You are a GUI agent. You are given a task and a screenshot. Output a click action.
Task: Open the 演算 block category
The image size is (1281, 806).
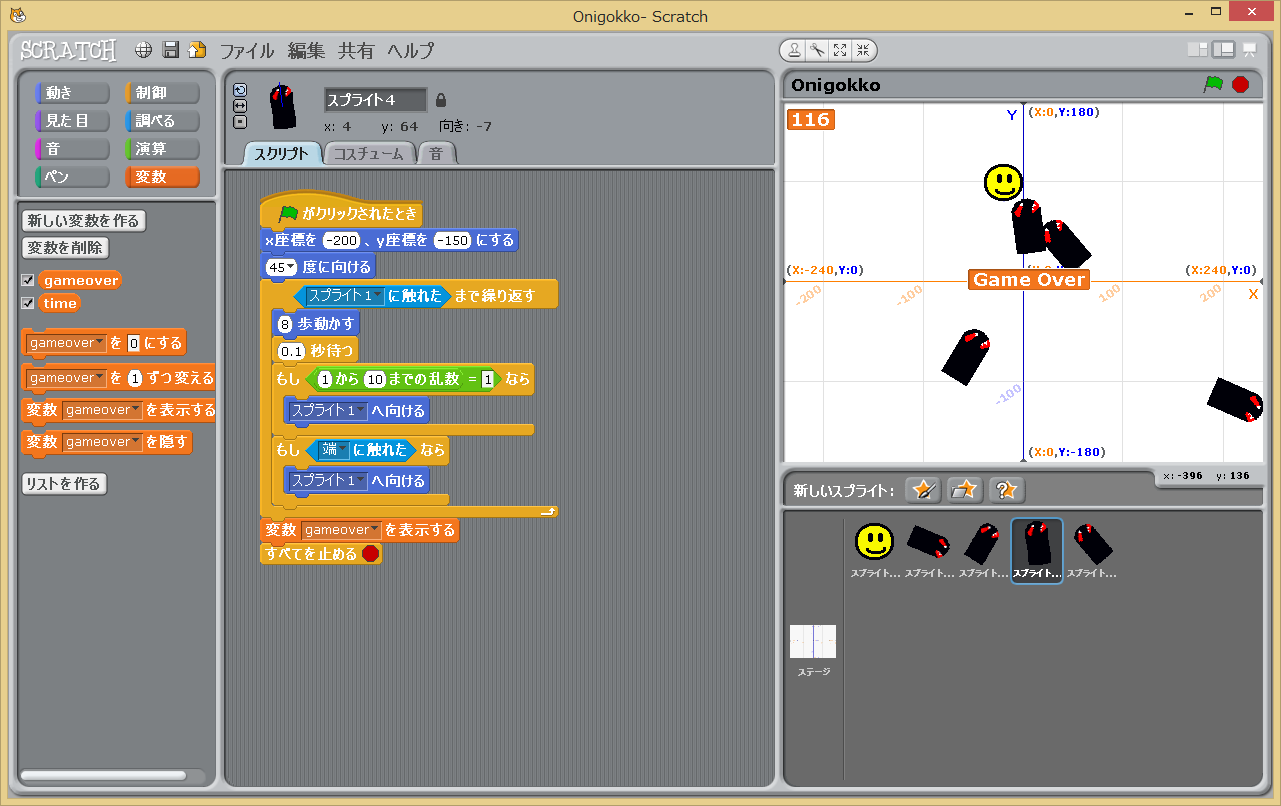(x=162, y=149)
